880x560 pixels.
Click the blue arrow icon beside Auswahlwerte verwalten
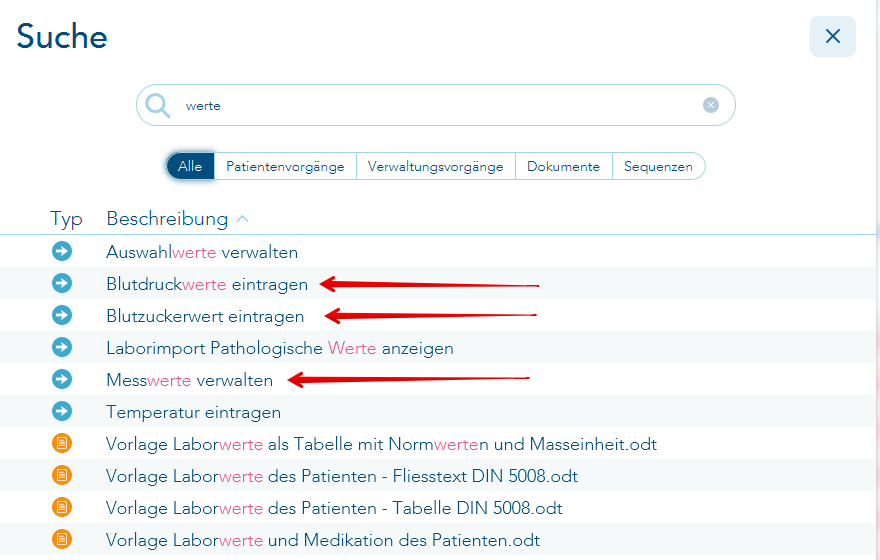[62, 252]
